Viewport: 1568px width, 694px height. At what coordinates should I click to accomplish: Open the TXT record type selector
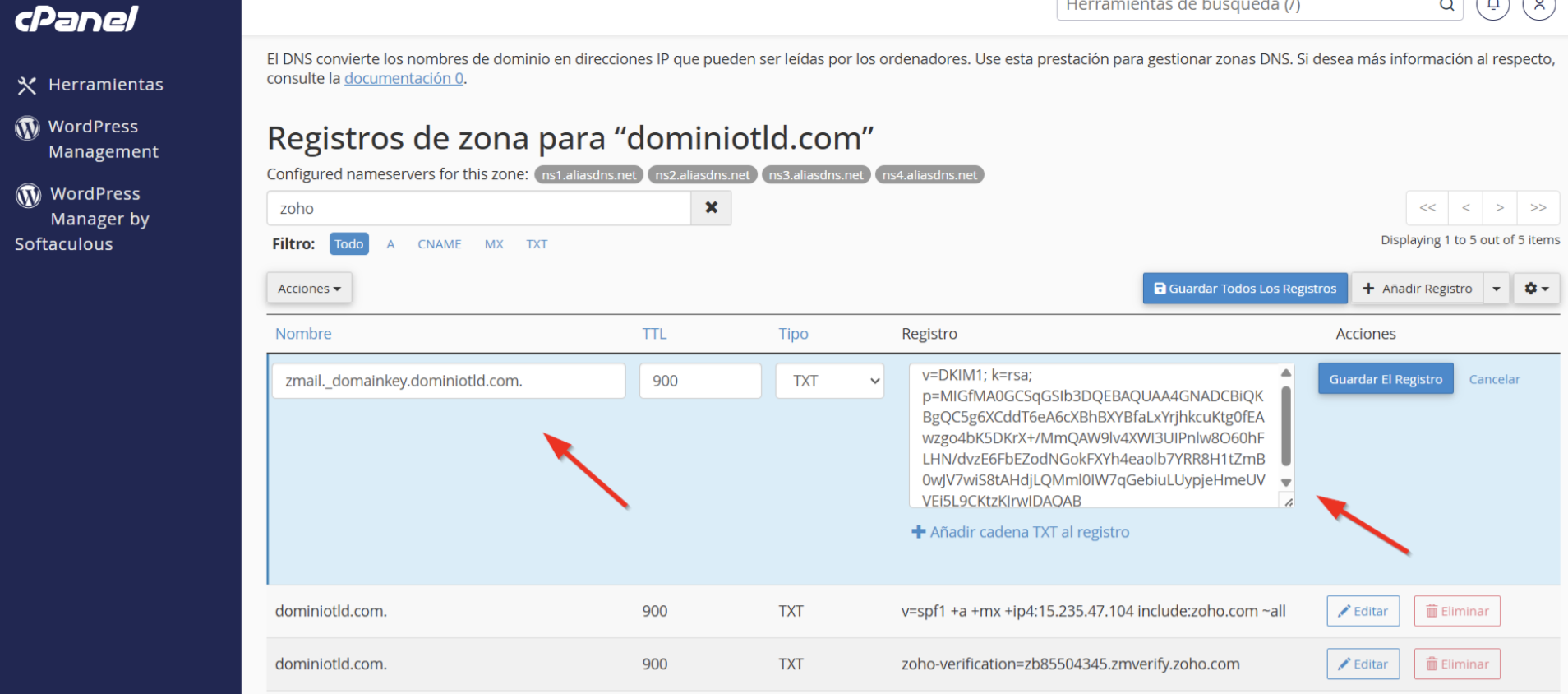[829, 381]
